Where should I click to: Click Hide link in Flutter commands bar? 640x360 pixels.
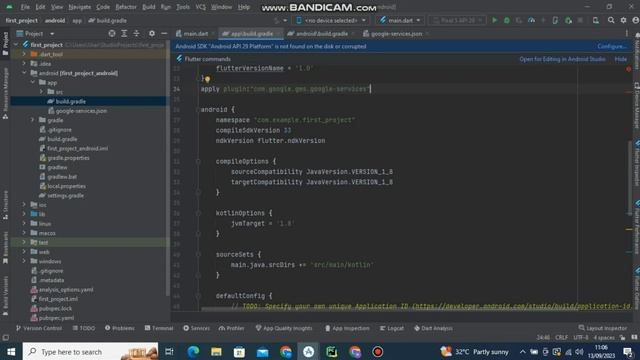click(620, 59)
